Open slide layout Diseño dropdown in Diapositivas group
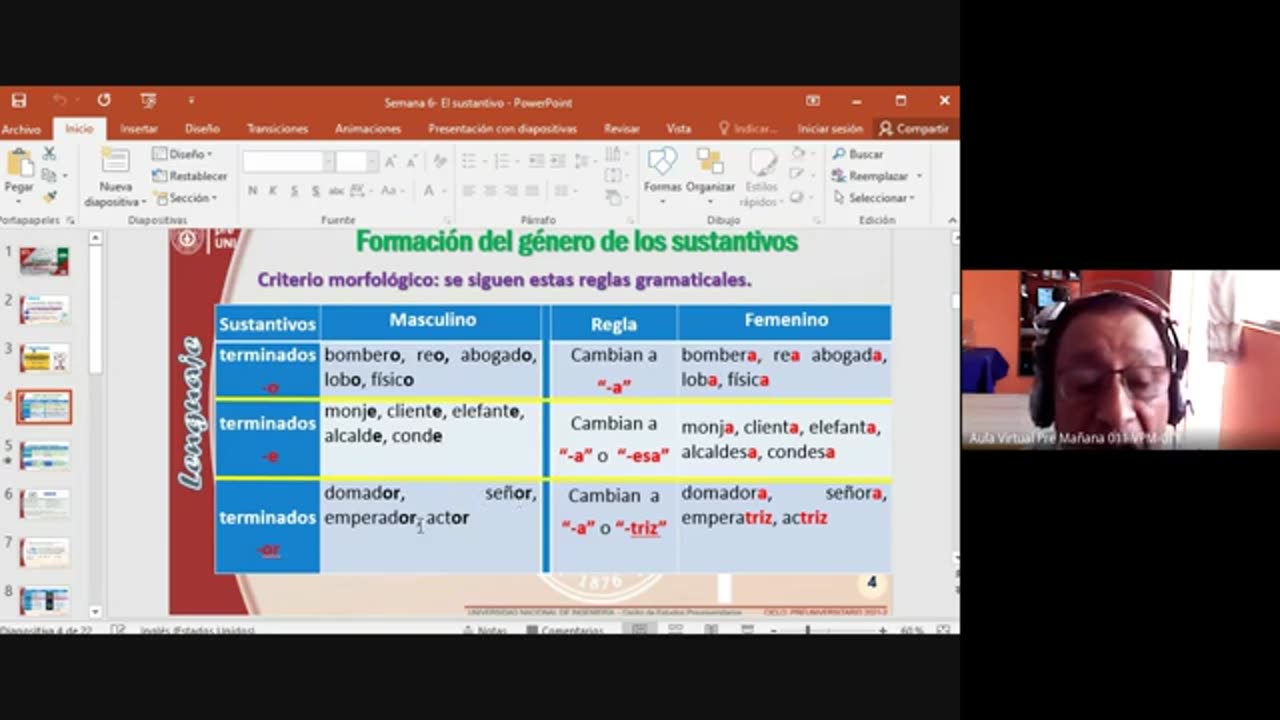Screen dimensions: 1280x720 (183, 154)
